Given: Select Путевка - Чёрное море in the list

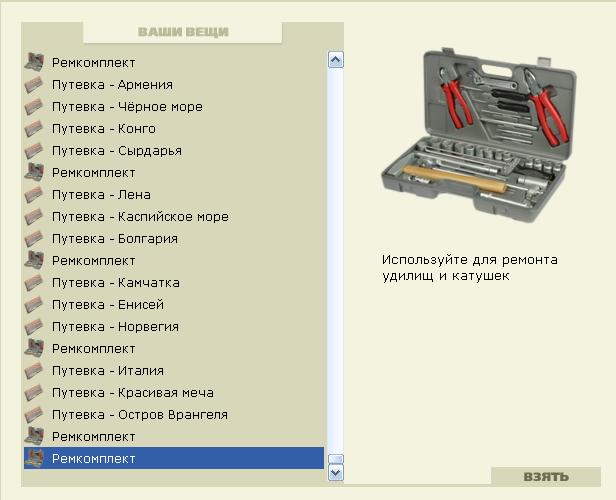Looking at the screenshot, I should point(174,106).
